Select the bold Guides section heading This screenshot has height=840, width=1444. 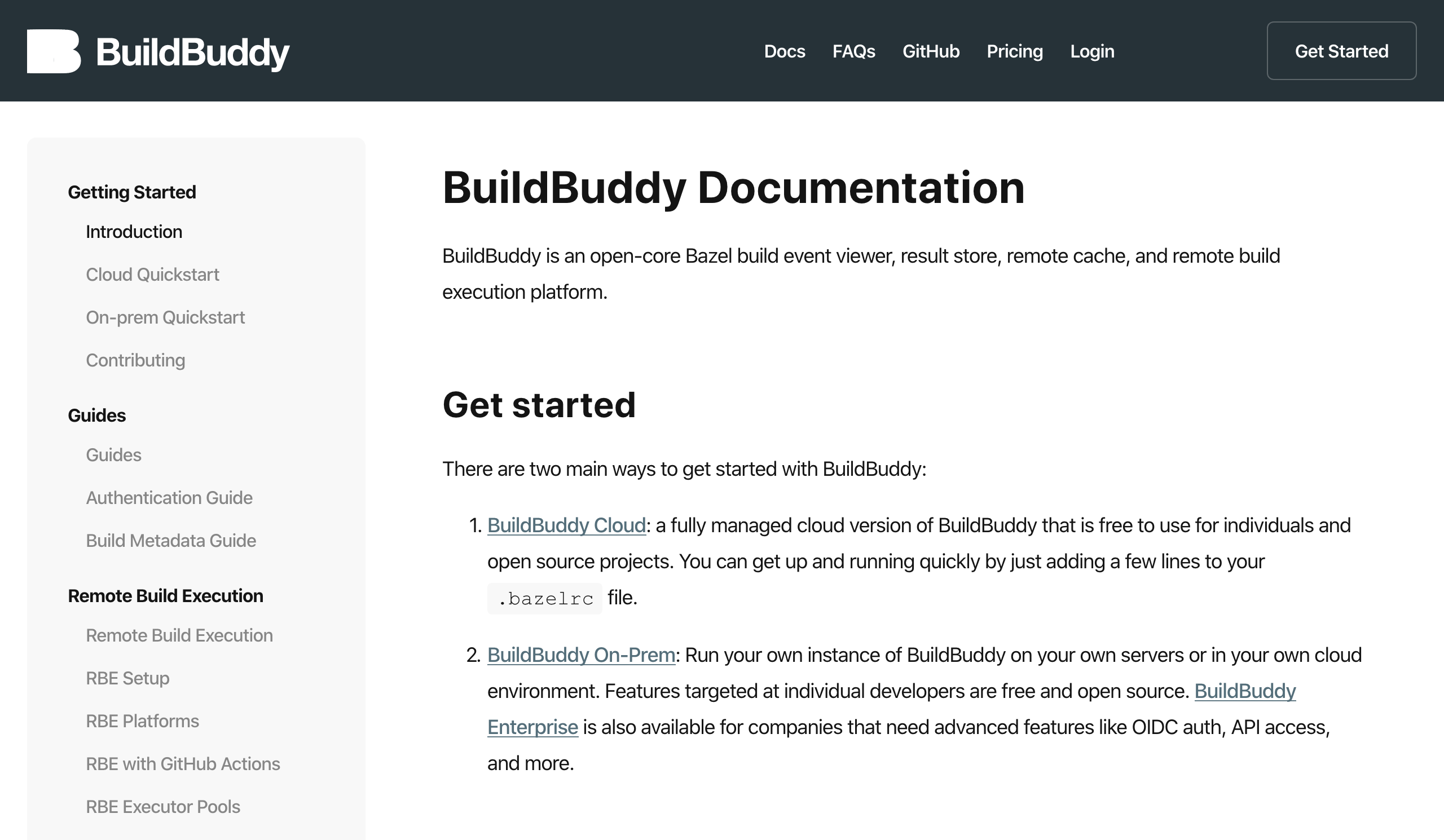pos(97,415)
